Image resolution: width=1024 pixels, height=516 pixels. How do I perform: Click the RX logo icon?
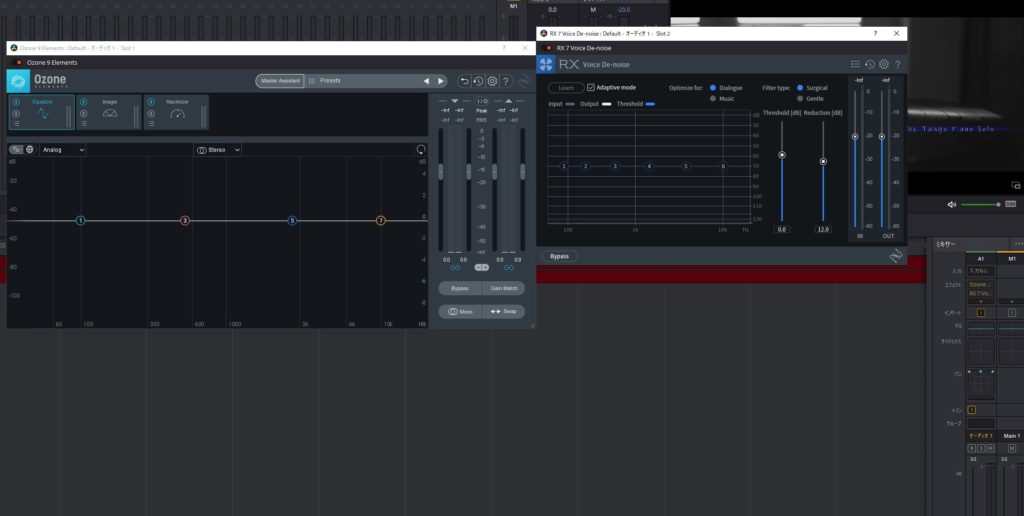pyautogui.click(x=546, y=65)
